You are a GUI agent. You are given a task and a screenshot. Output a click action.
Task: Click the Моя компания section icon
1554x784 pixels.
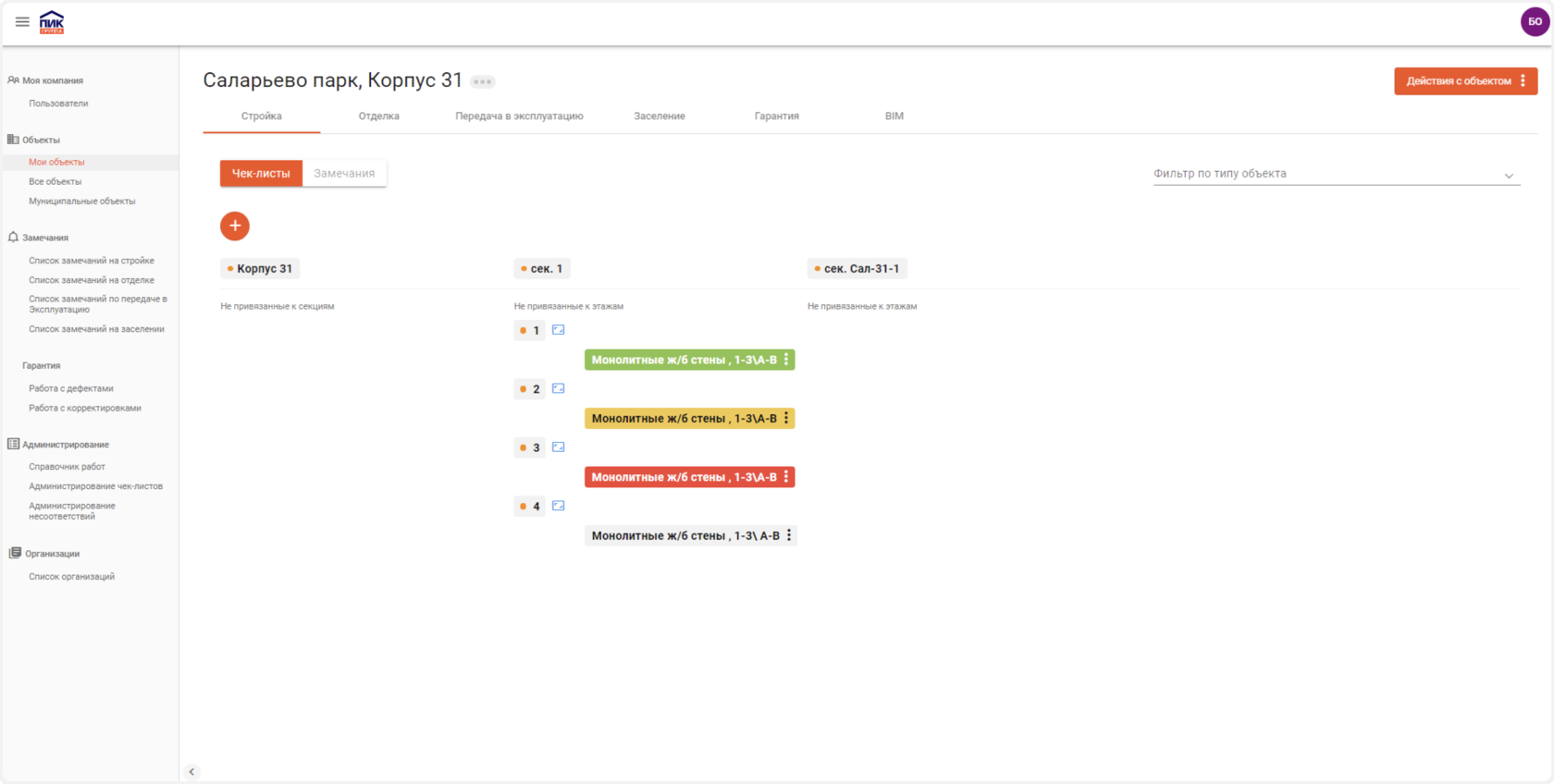(13, 80)
